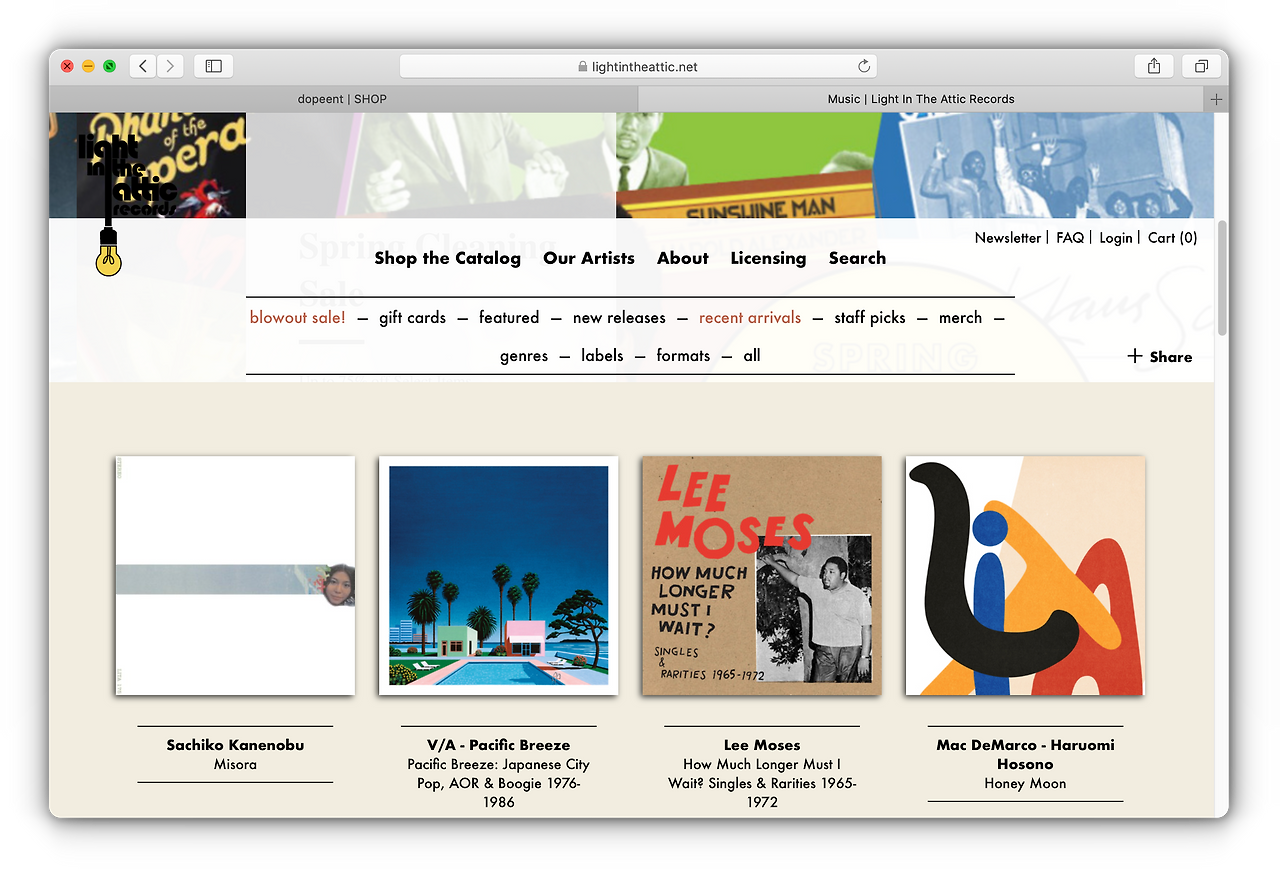Browse by formats
Viewport: 1280px width, 869px height.
click(683, 355)
